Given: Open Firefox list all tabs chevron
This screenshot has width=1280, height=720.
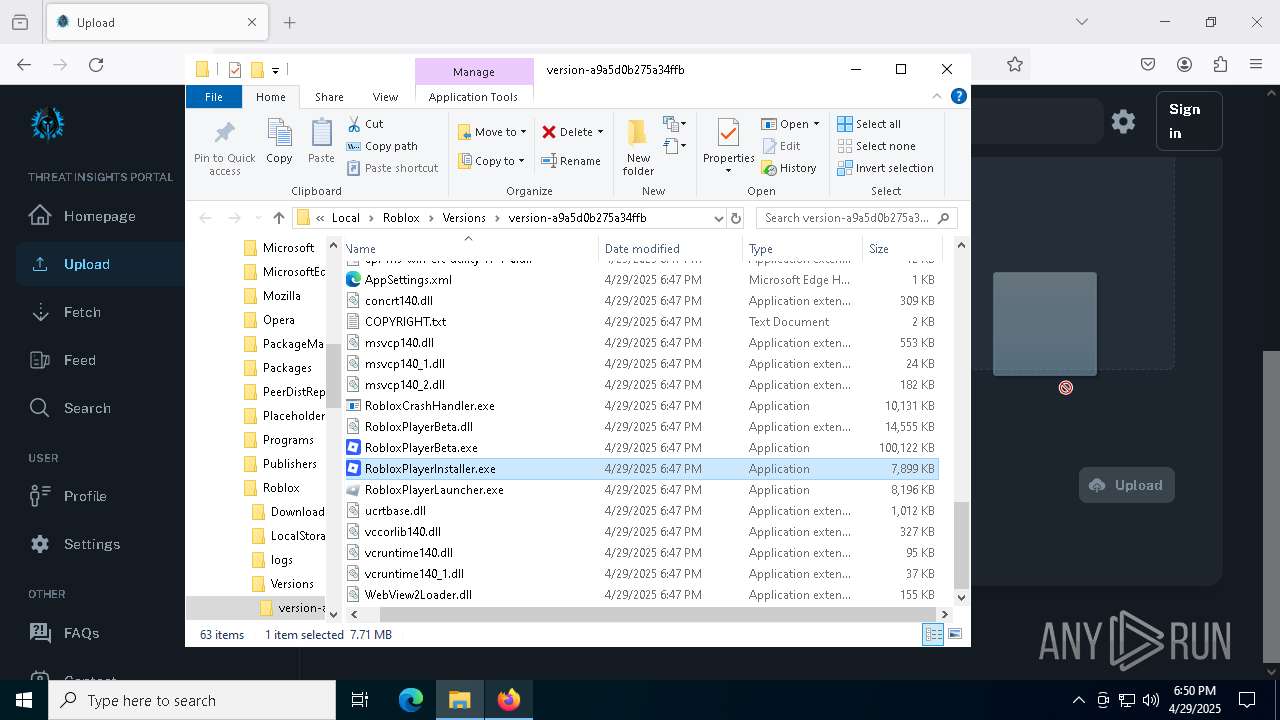Looking at the screenshot, I should 1081,22.
